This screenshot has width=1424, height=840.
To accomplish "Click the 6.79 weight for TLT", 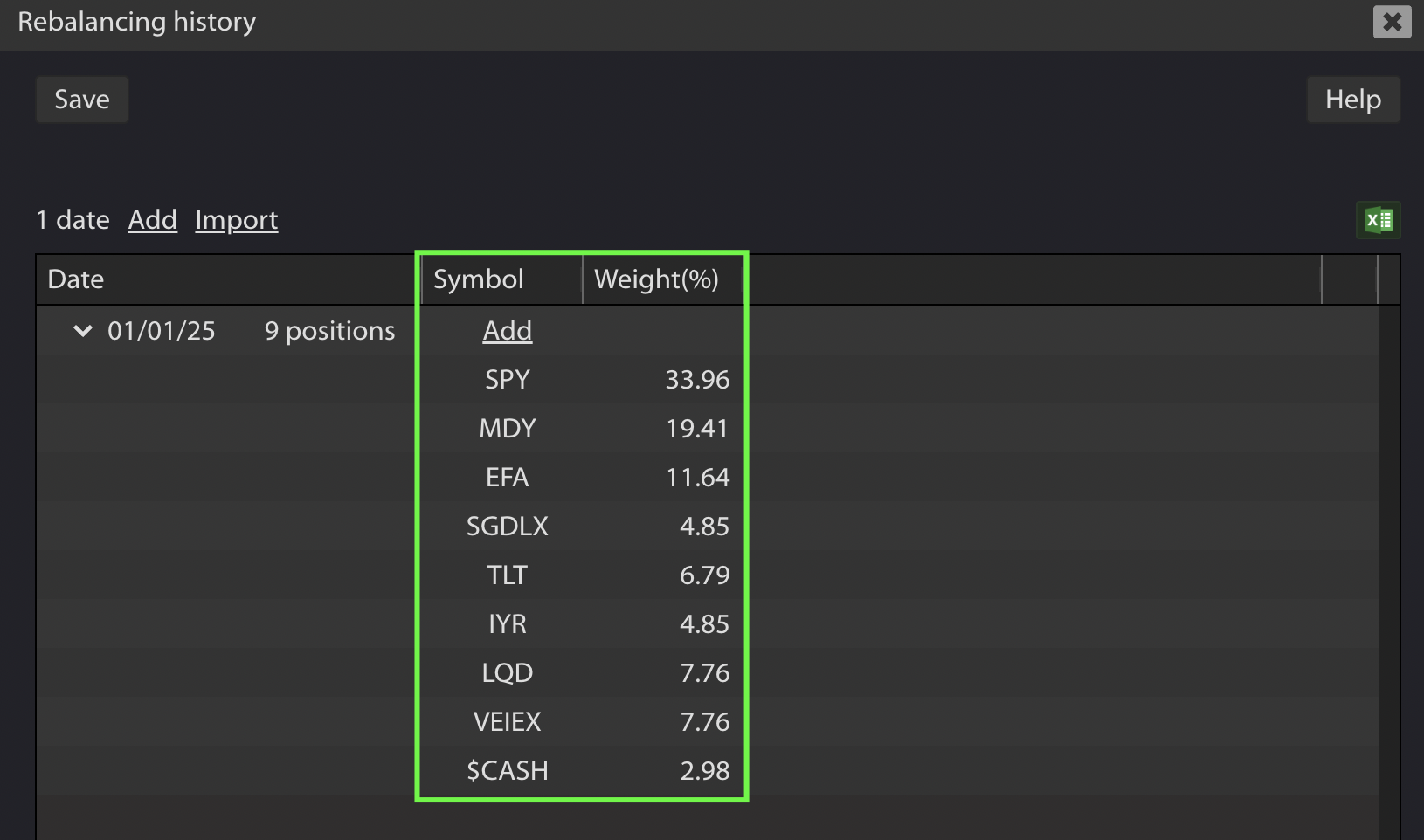I will 704,575.
